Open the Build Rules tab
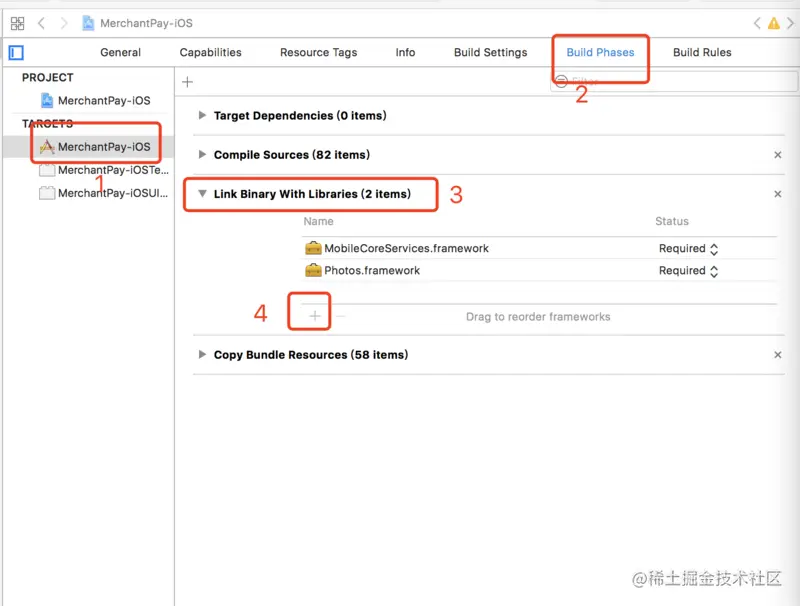 702,53
